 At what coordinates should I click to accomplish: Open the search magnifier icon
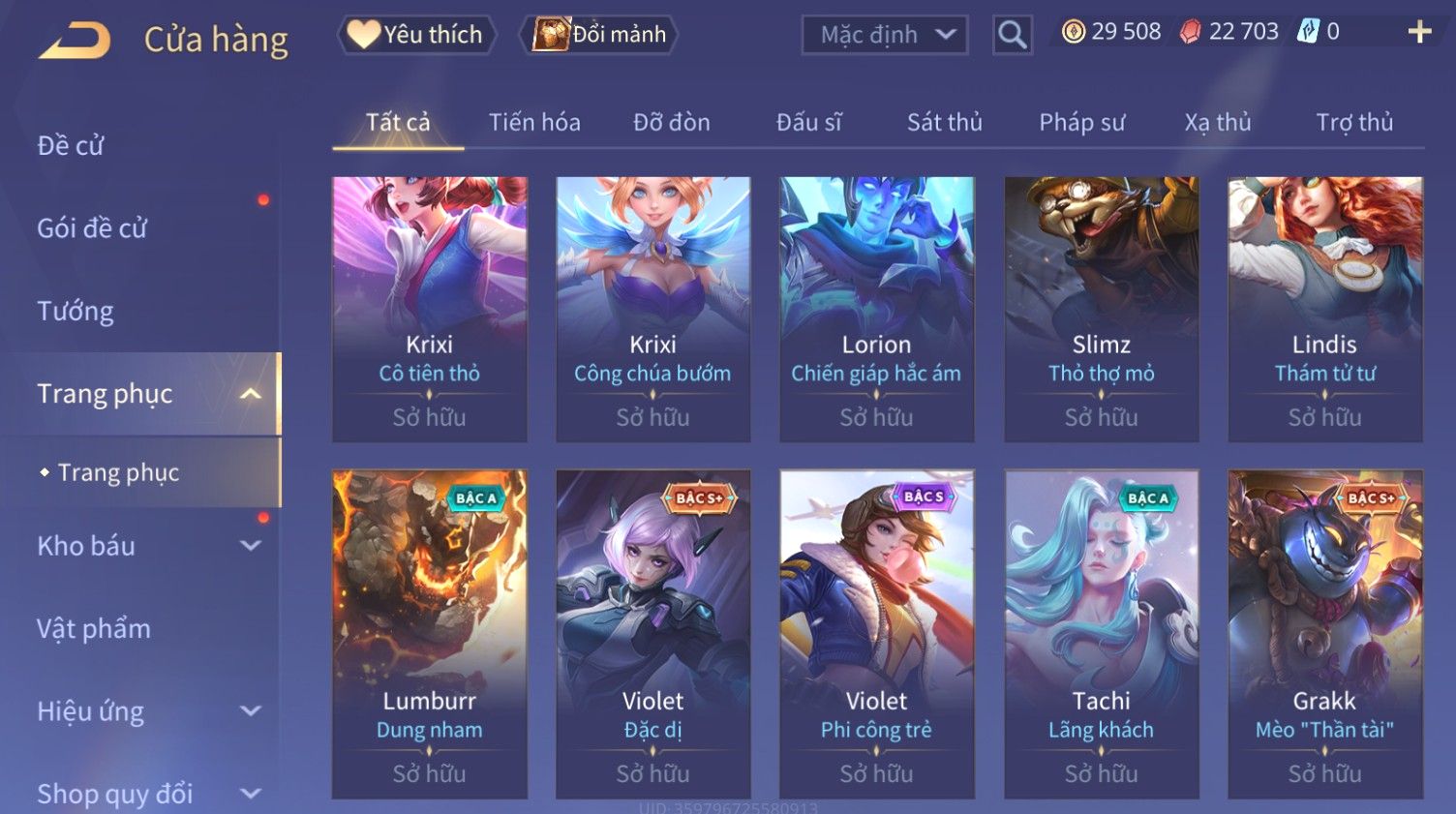coord(1012,36)
